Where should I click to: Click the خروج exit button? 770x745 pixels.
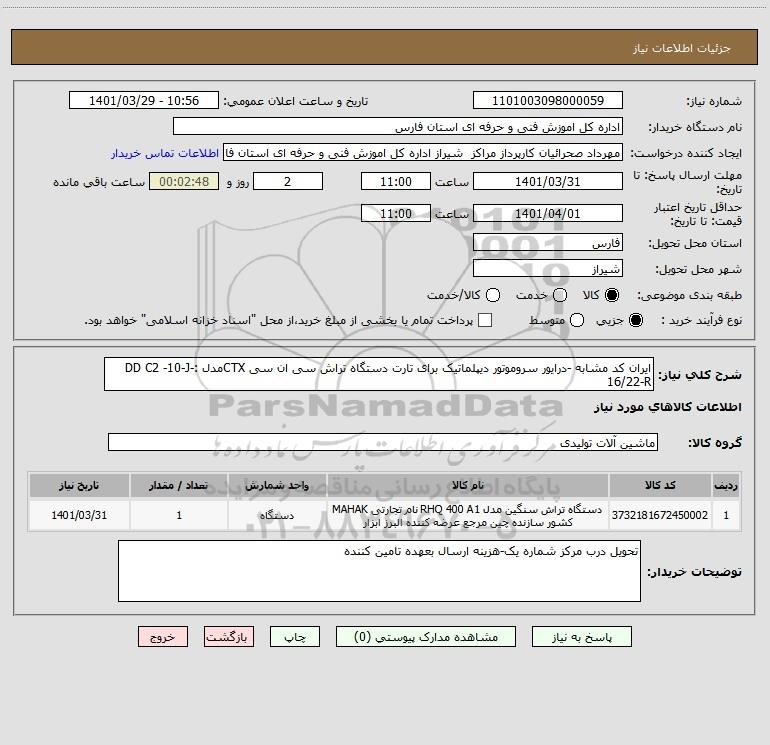(x=163, y=636)
